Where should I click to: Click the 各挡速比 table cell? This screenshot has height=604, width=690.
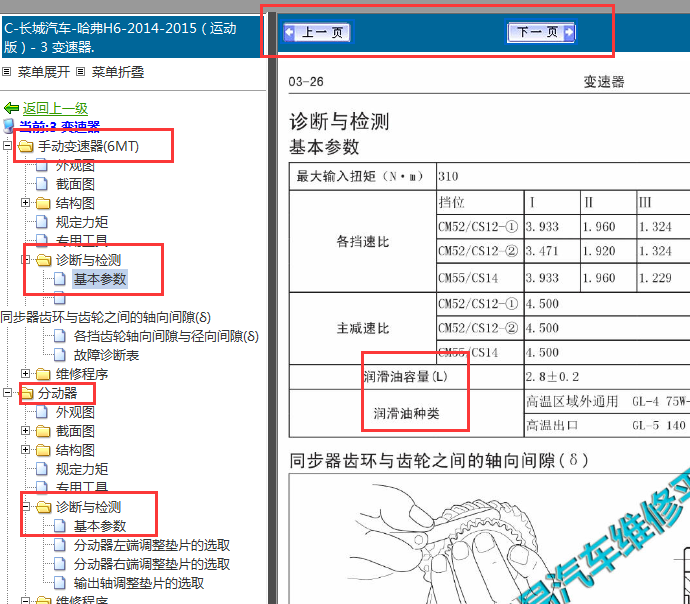click(x=363, y=241)
